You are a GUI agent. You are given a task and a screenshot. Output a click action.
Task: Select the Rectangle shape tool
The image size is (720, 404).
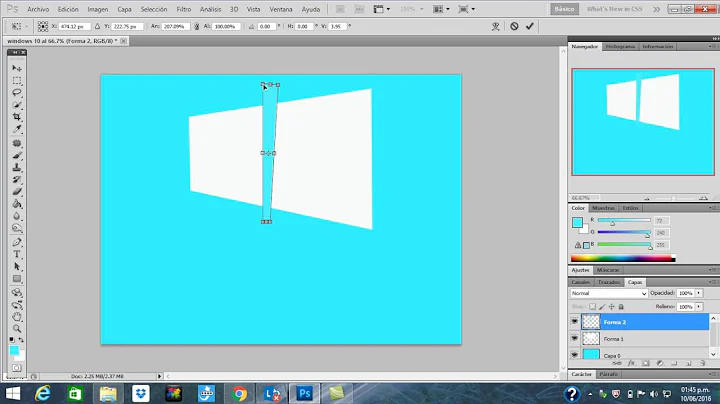click(x=17, y=279)
